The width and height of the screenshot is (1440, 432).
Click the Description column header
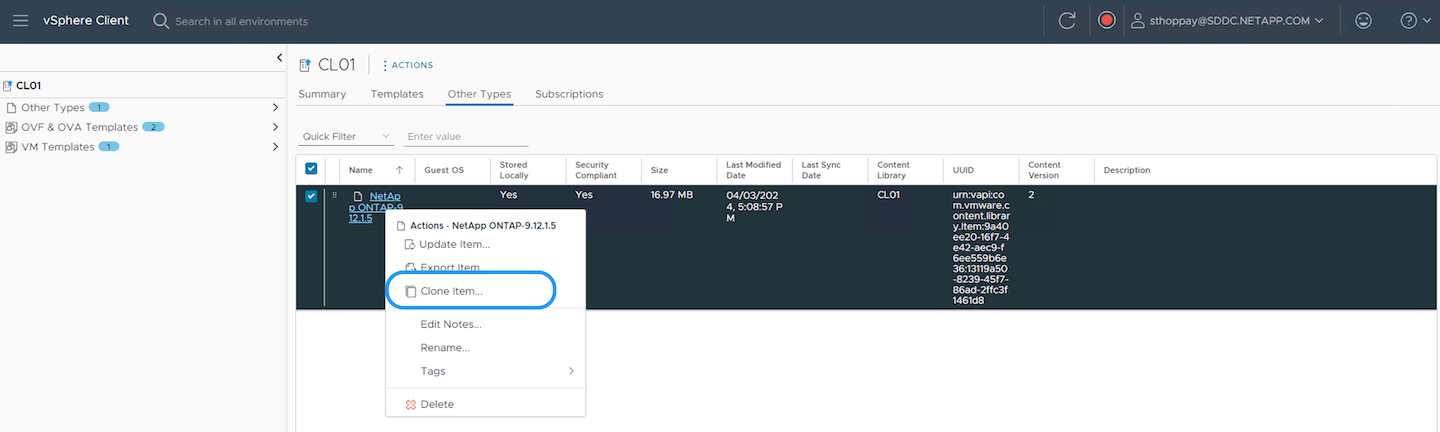[x=1127, y=170]
